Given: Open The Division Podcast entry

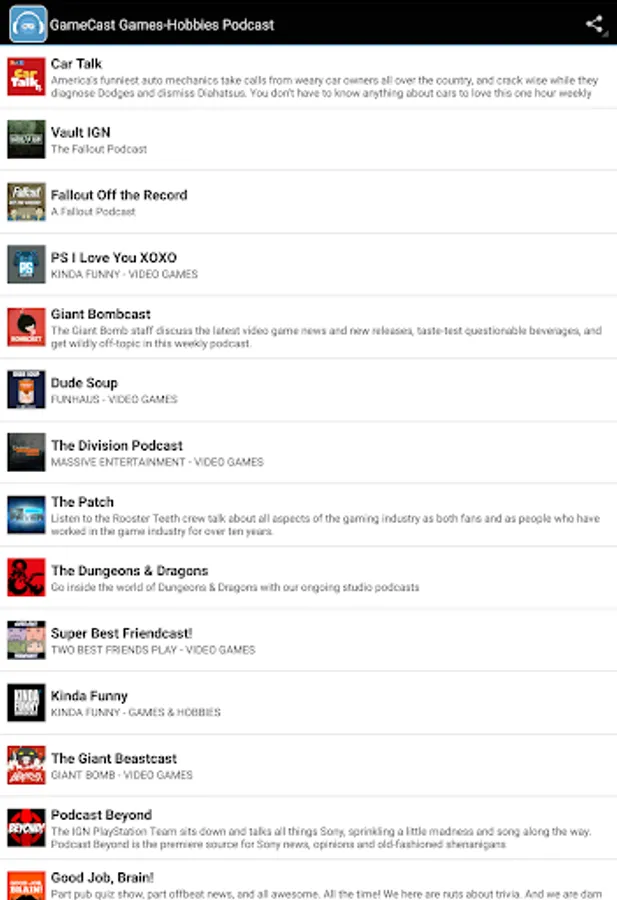Looking at the screenshot, I should click(x=308, y=452).
